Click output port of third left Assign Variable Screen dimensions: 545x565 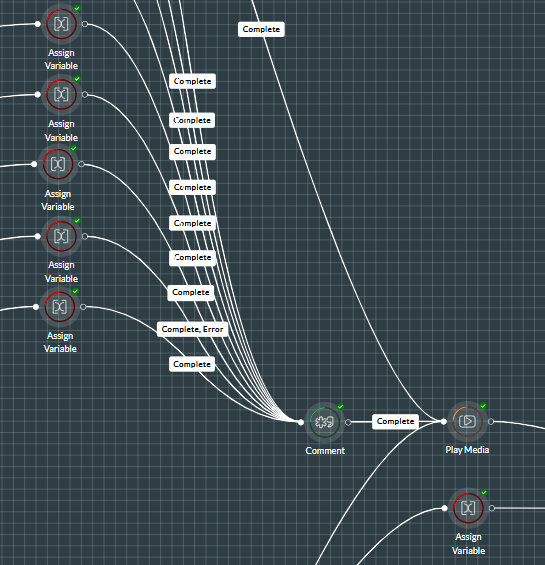point(81,164)
